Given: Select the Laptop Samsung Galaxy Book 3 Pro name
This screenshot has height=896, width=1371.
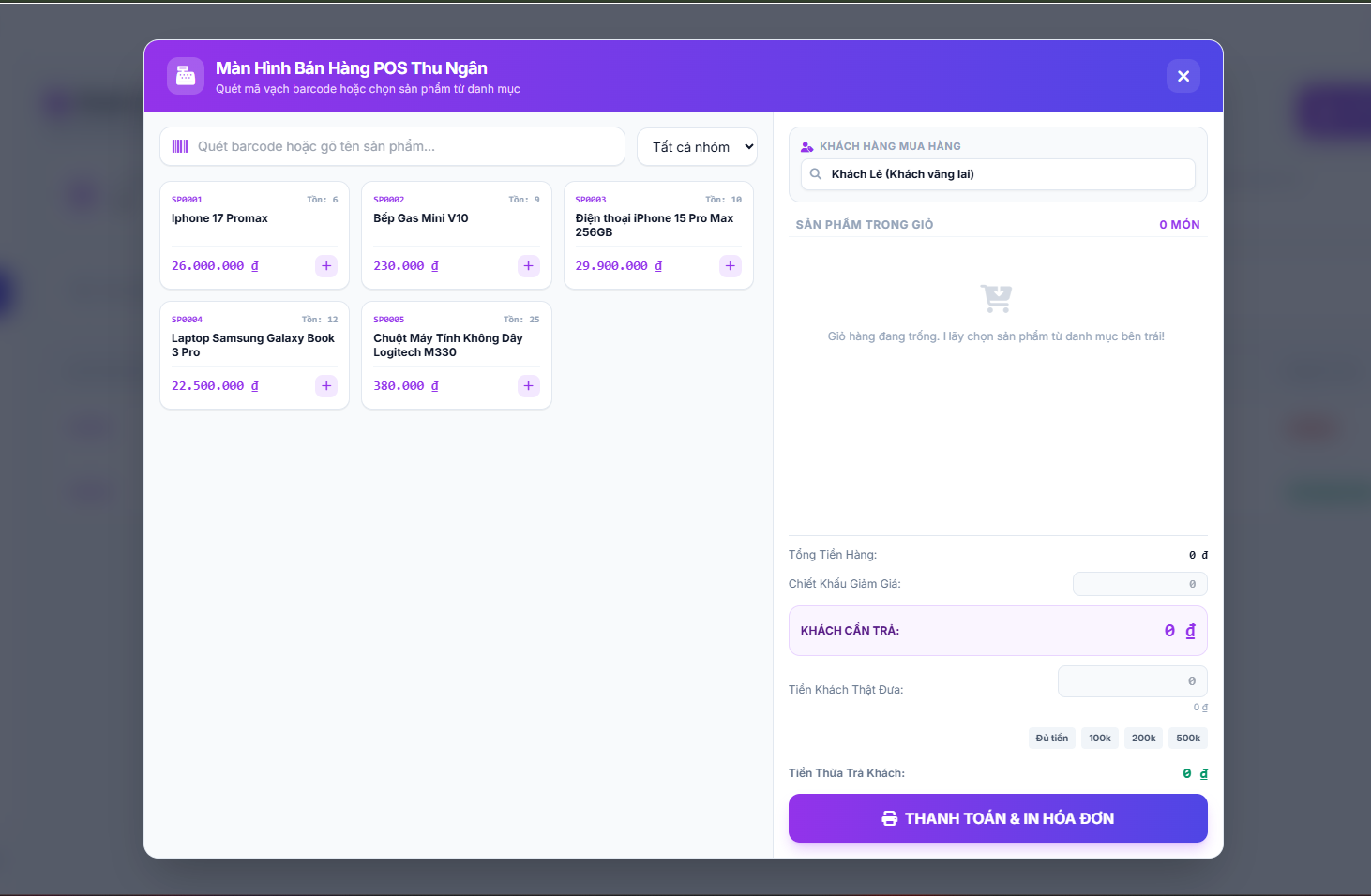Looking at the screenshot, I should point(253,345).
